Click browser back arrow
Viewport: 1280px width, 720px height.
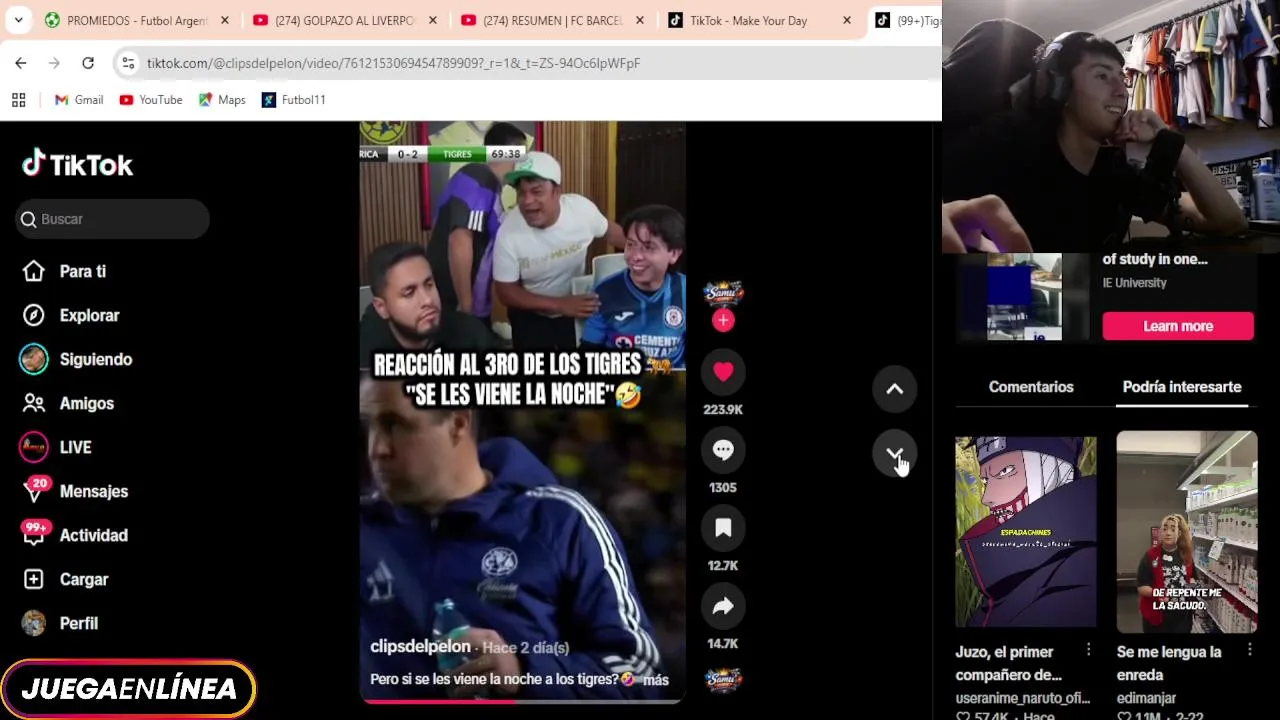pos(21,63)
